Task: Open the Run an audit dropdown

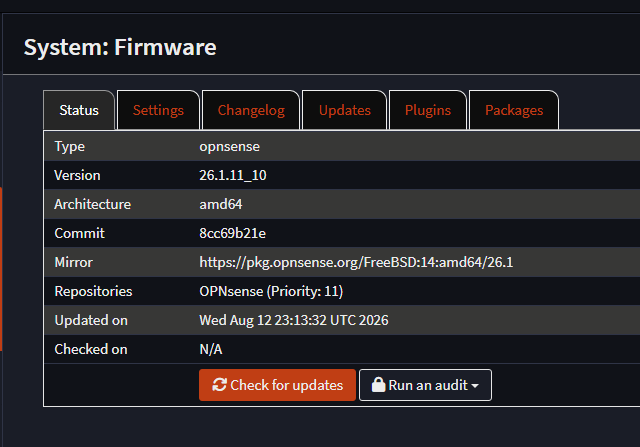Action: (x=425, y=385)
